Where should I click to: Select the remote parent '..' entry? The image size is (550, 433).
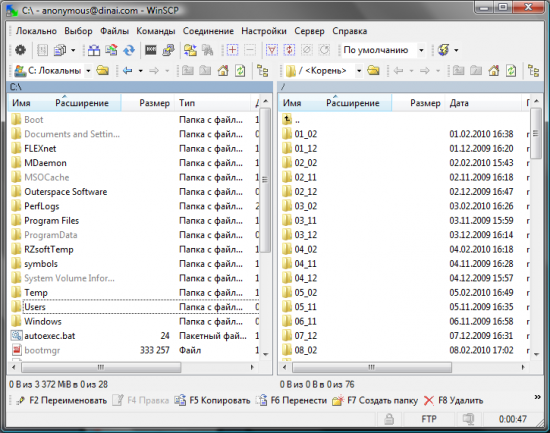pos(297,120)
